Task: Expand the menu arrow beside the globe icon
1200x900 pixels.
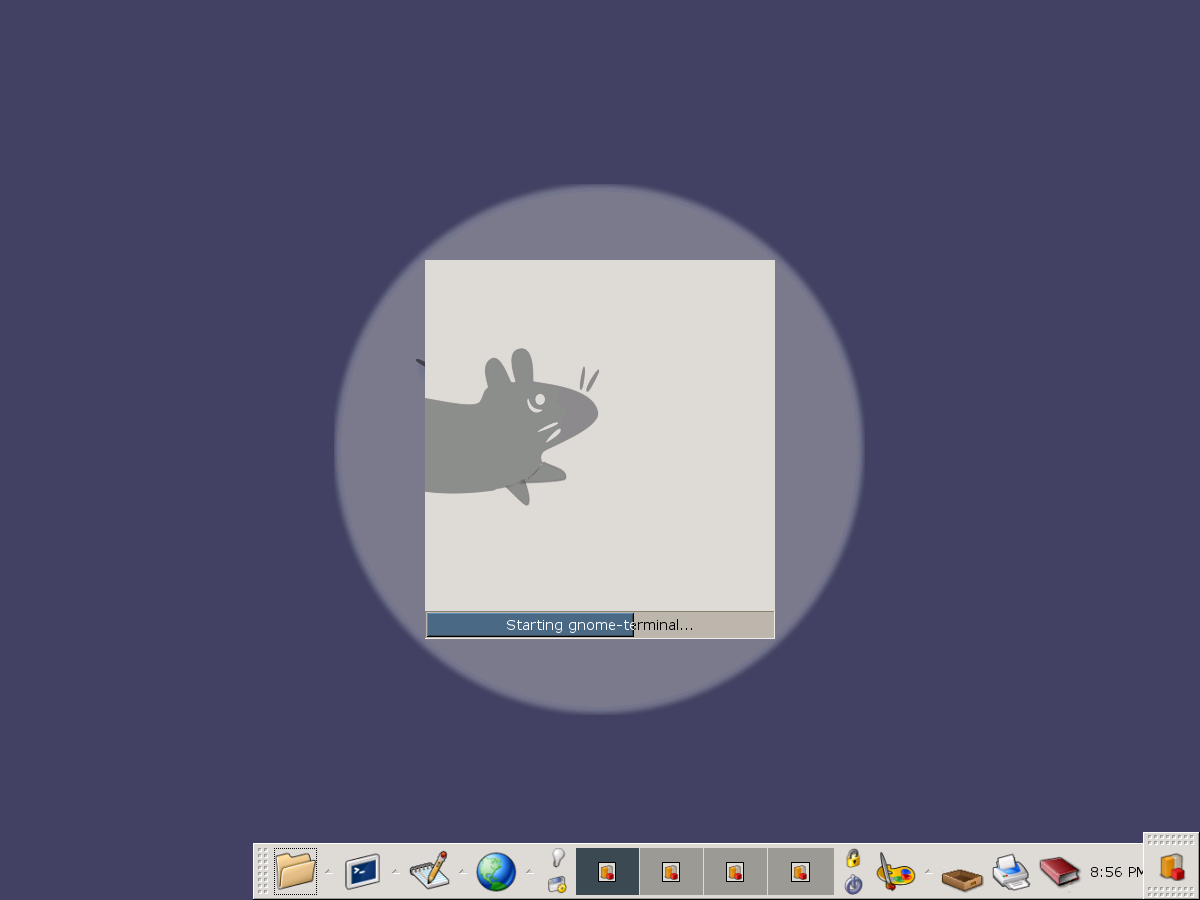Action: [x=529, y=872]
